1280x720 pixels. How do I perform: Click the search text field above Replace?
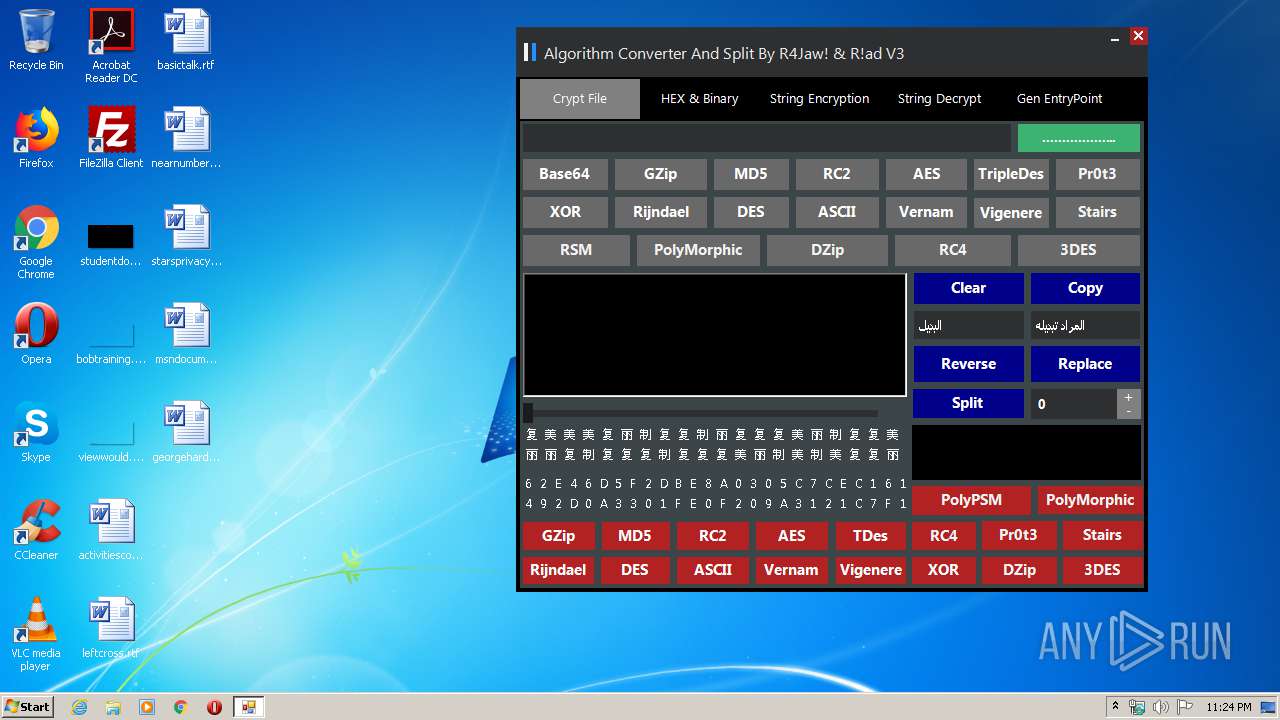pos(1085,325)
